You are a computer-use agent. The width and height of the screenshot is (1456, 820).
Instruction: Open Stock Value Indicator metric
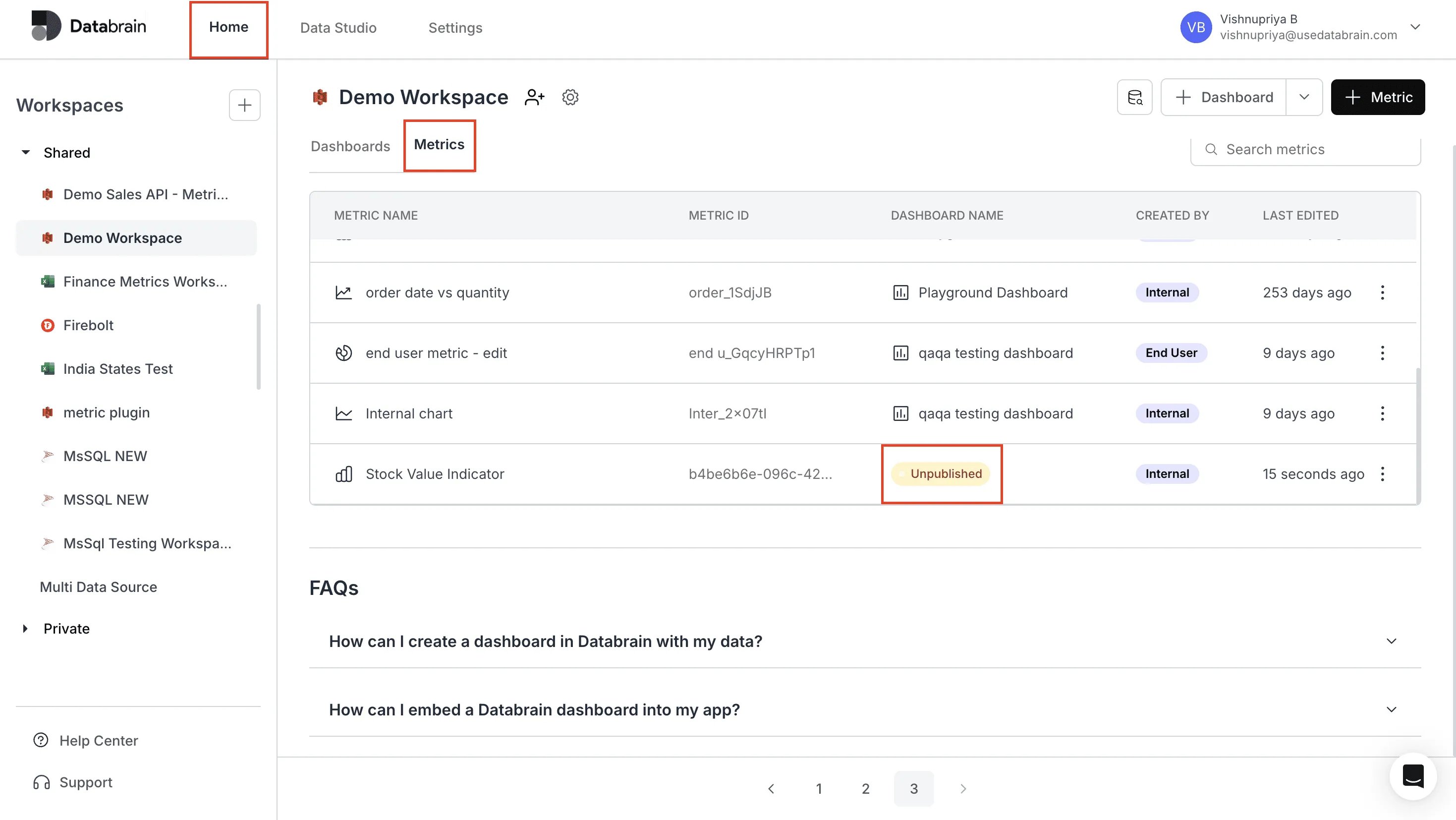tap(435, 474)
